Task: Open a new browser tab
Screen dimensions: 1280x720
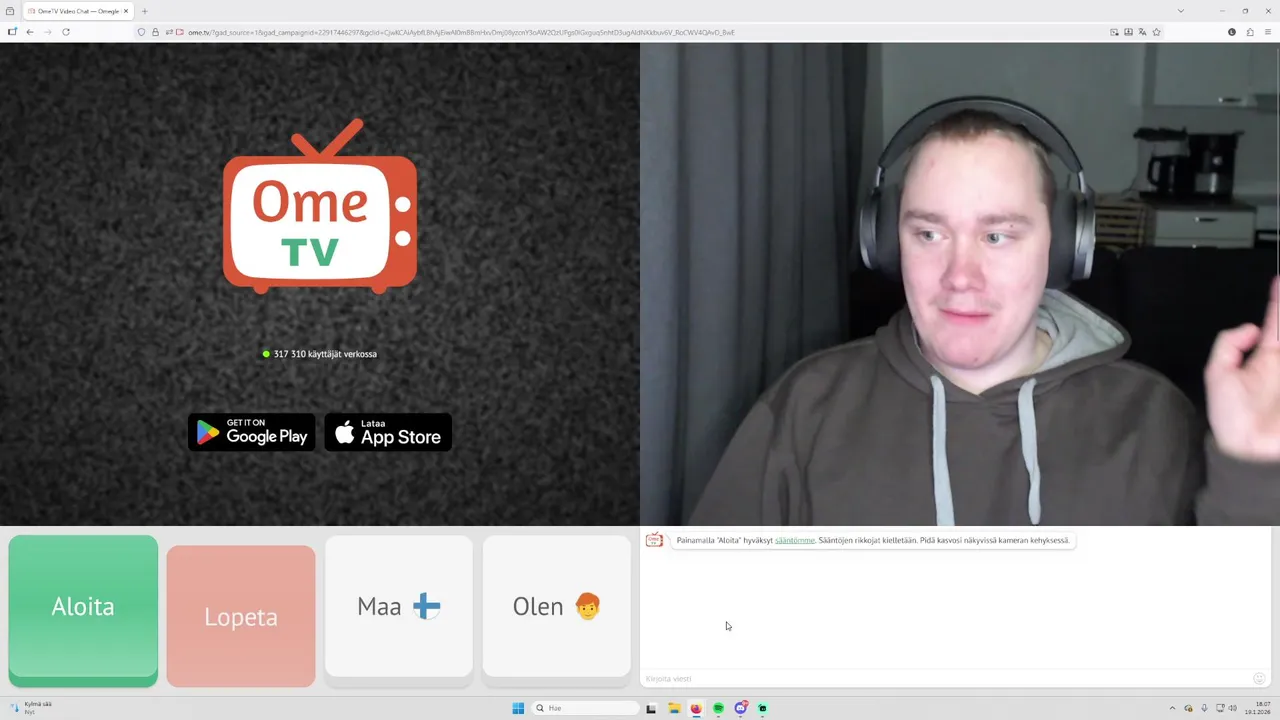Action: [144, 11]
